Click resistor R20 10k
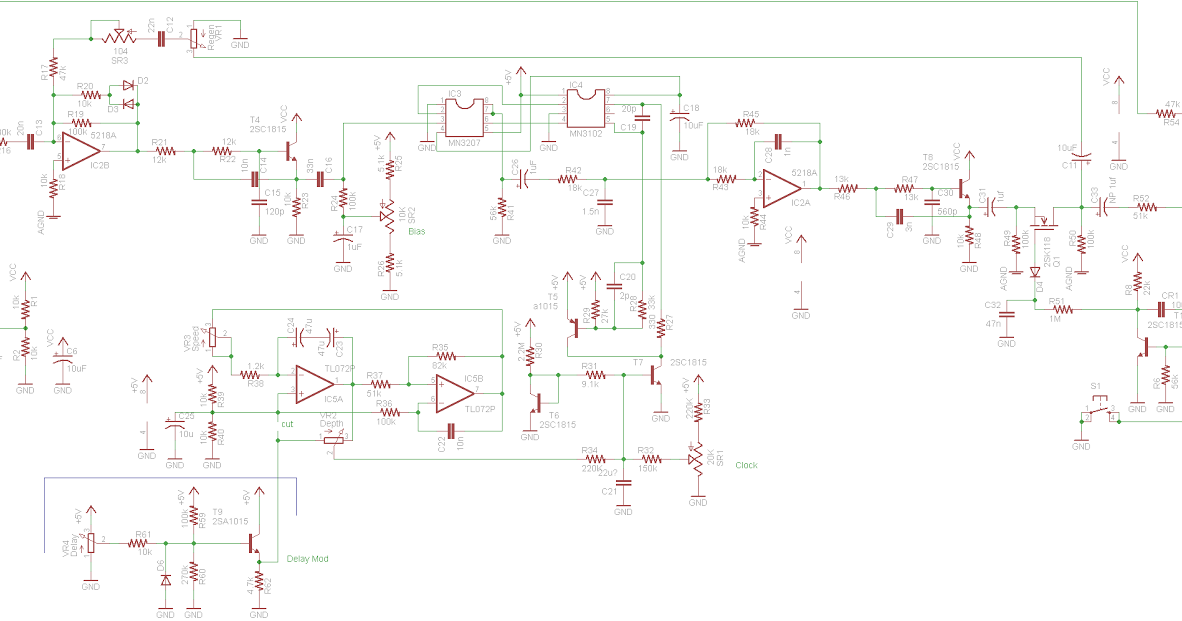The height and width of the screenshot is (621, 1182). coord(90,95)
